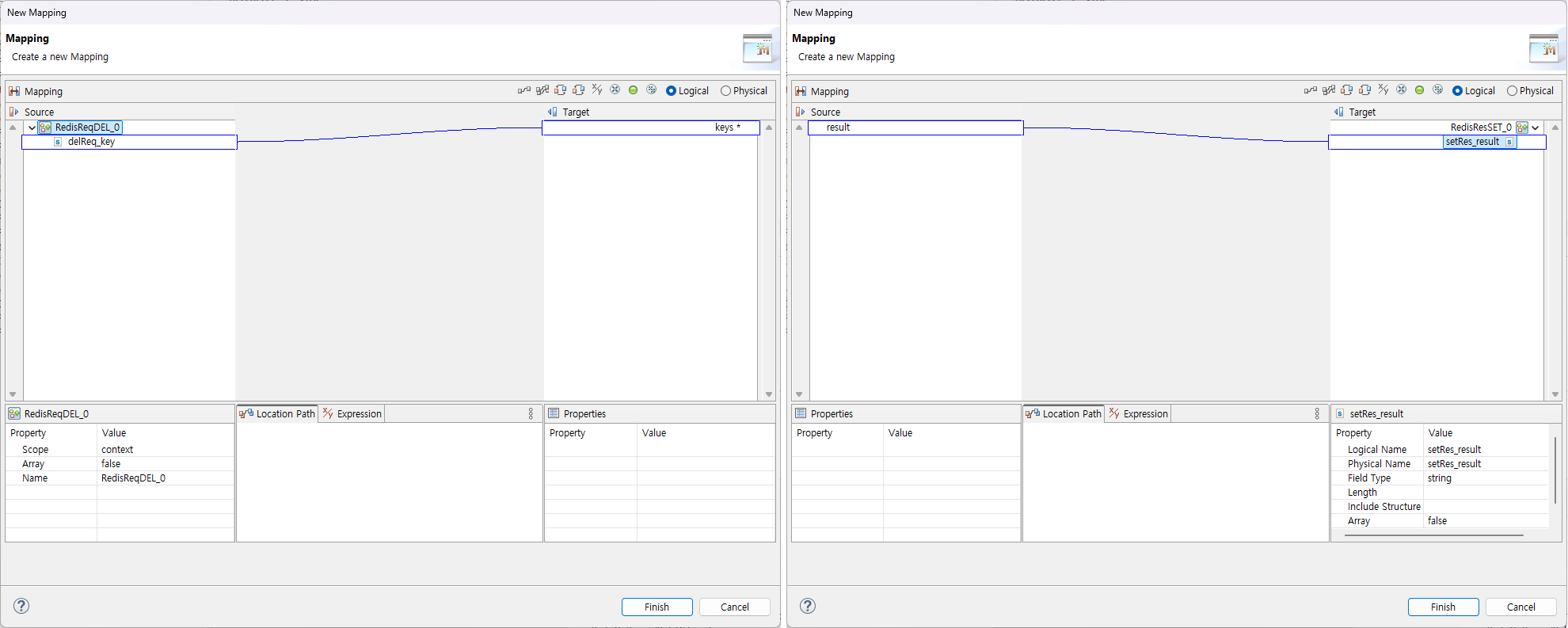This screenshot has height=628, width=1568.
Task: Click the RedisReqDEL_0 structure icon in Source tree
Action: [x=45, y=128]
